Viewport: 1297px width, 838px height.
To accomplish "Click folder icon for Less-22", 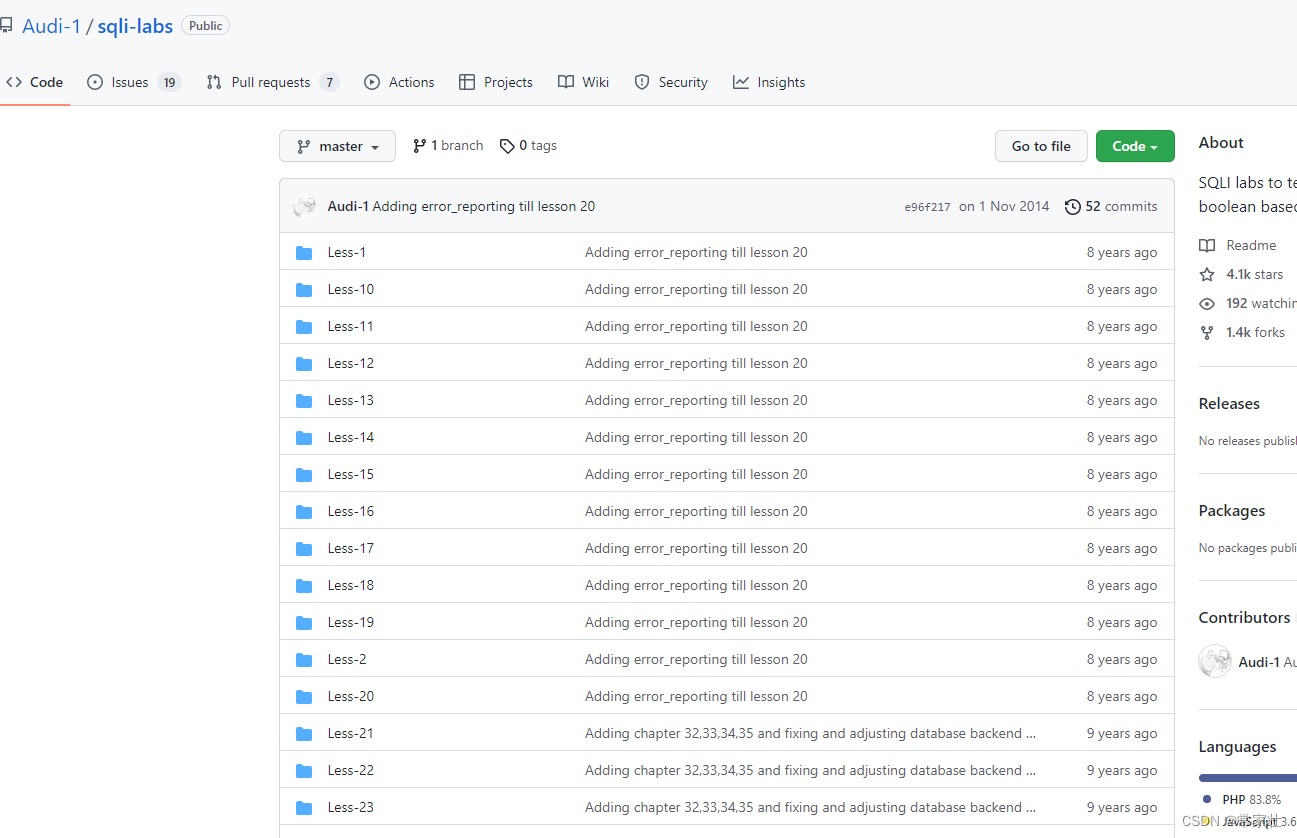I will (x=304, y=771).
